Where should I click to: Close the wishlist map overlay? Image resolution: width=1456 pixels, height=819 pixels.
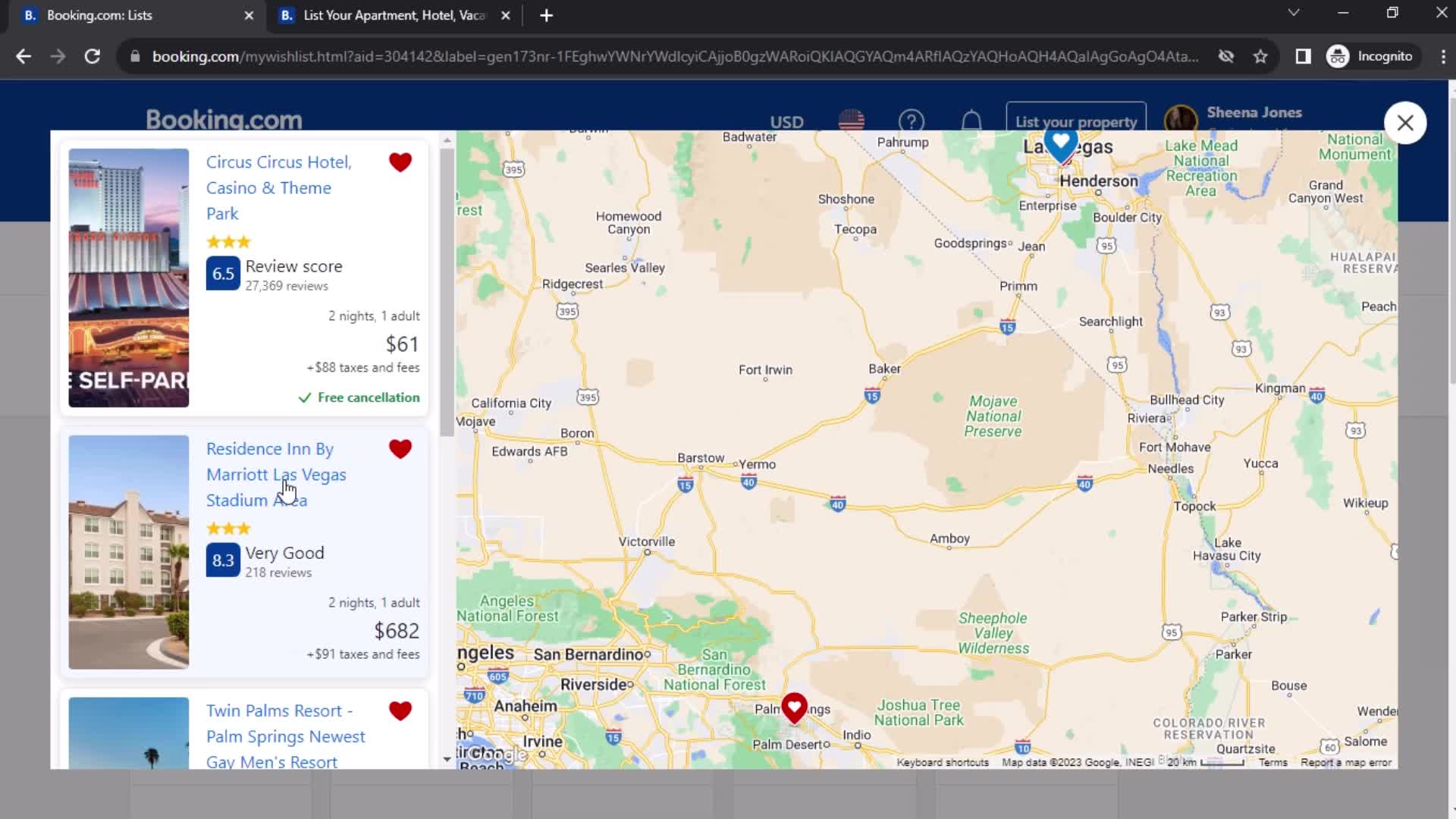1405,123
